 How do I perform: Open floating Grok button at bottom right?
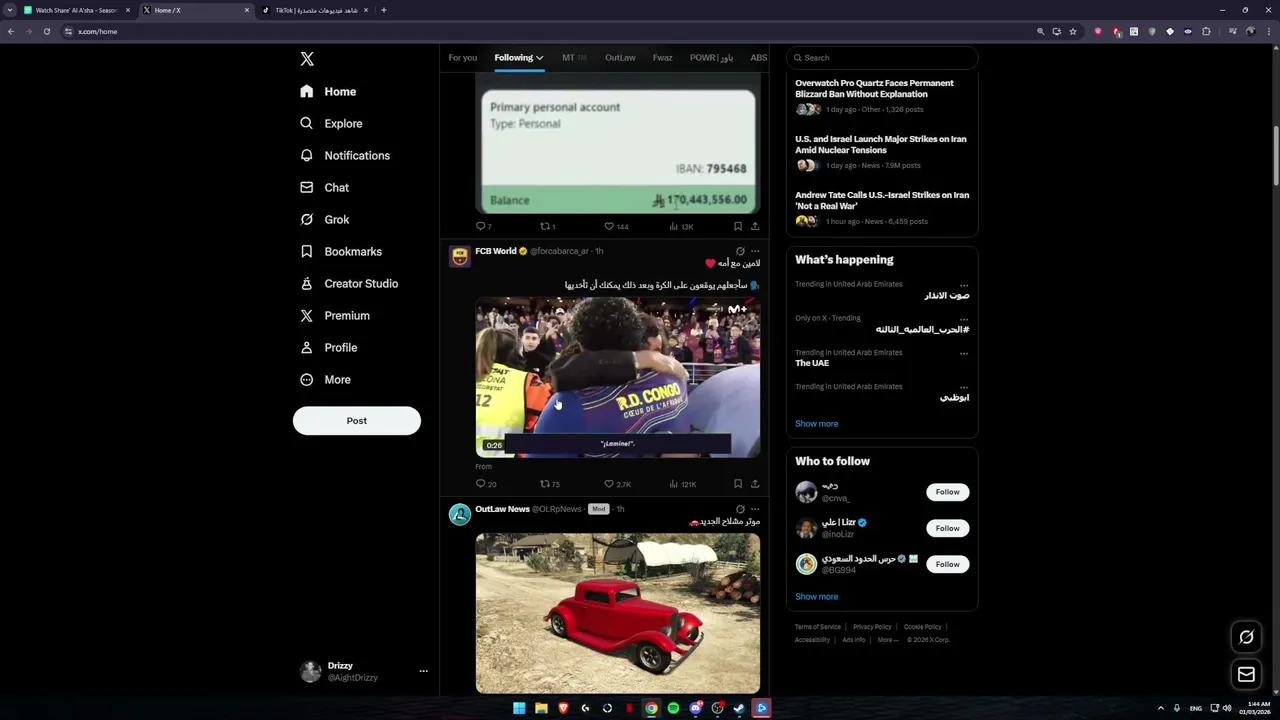[x=1246, y=637]
